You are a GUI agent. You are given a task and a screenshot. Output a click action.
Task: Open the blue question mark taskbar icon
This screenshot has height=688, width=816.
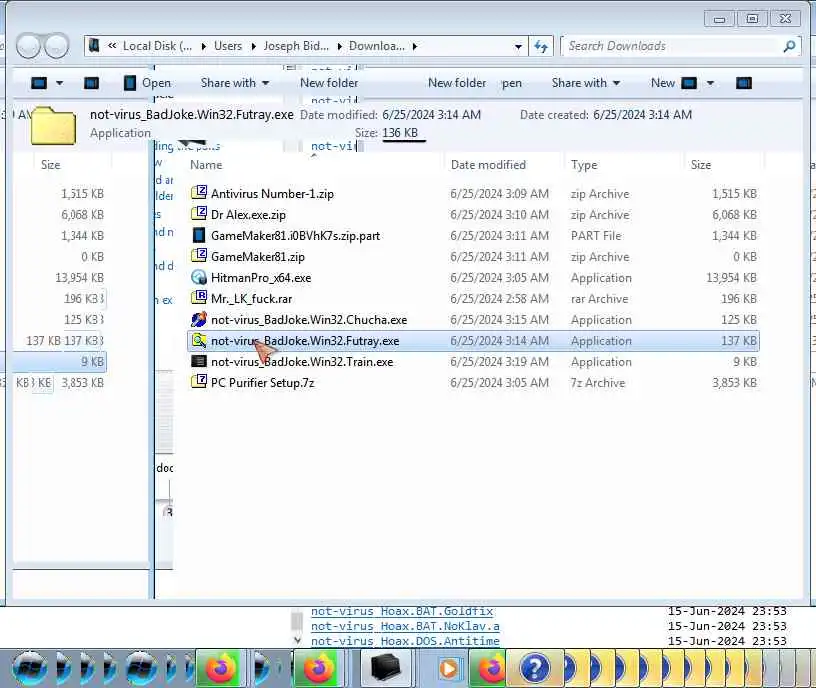pos(534,668)
